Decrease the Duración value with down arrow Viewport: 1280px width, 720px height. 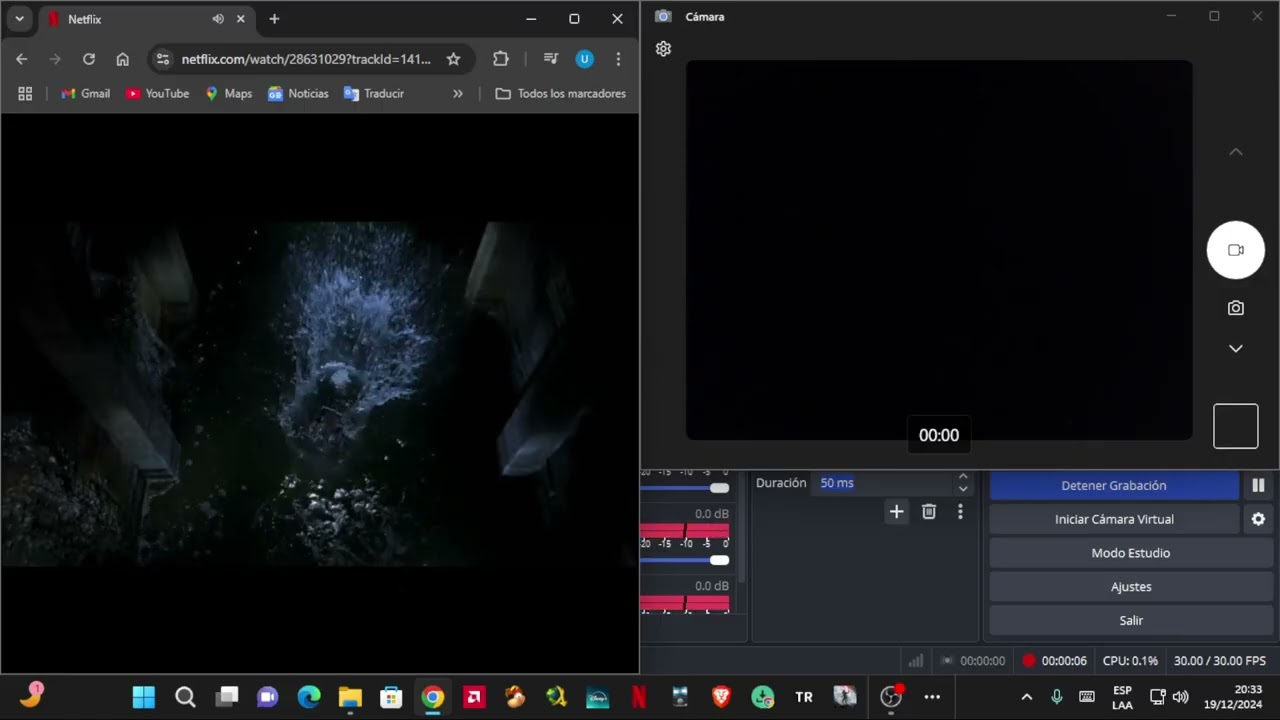pyautogui.click(x=963, y=489)
